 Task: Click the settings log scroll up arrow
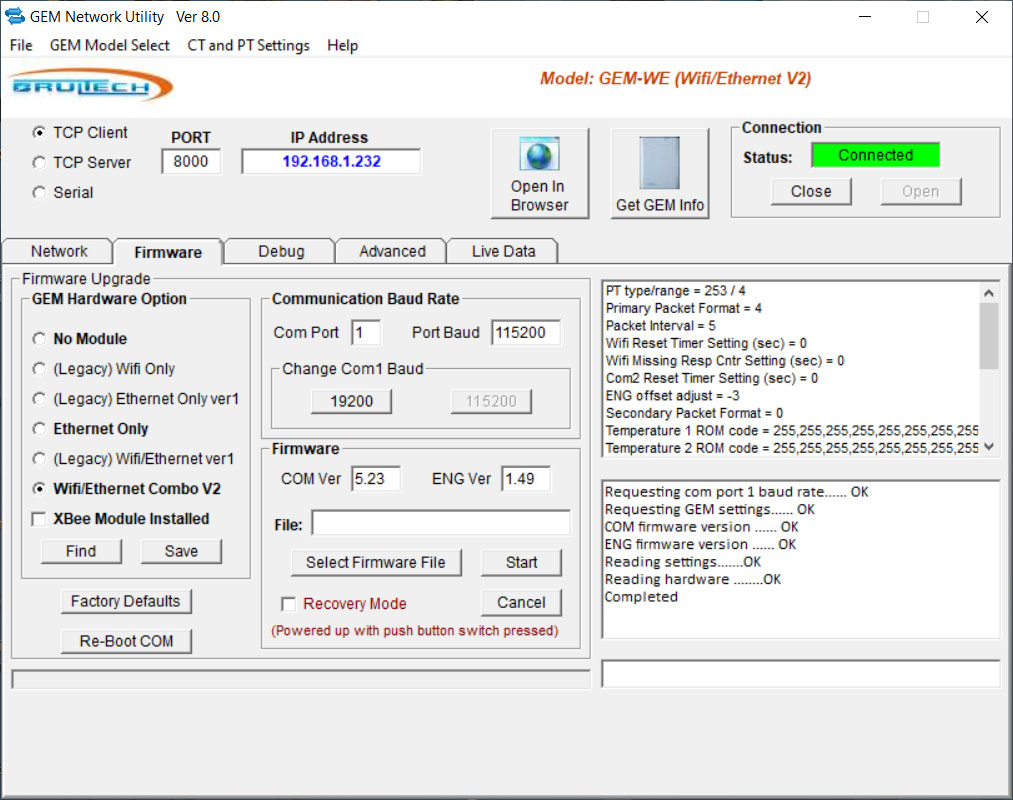coord(988,293)
